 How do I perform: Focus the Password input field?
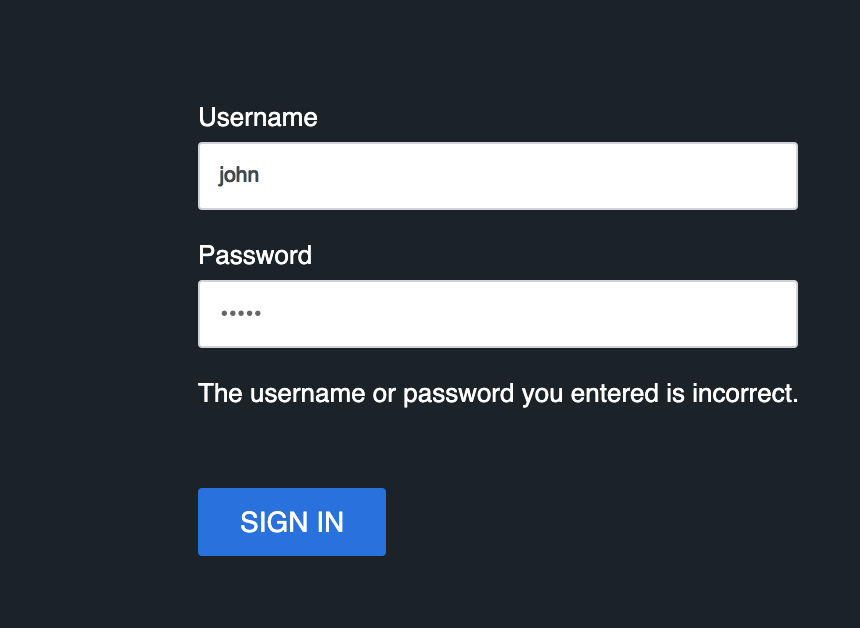[x=497, y=314]
